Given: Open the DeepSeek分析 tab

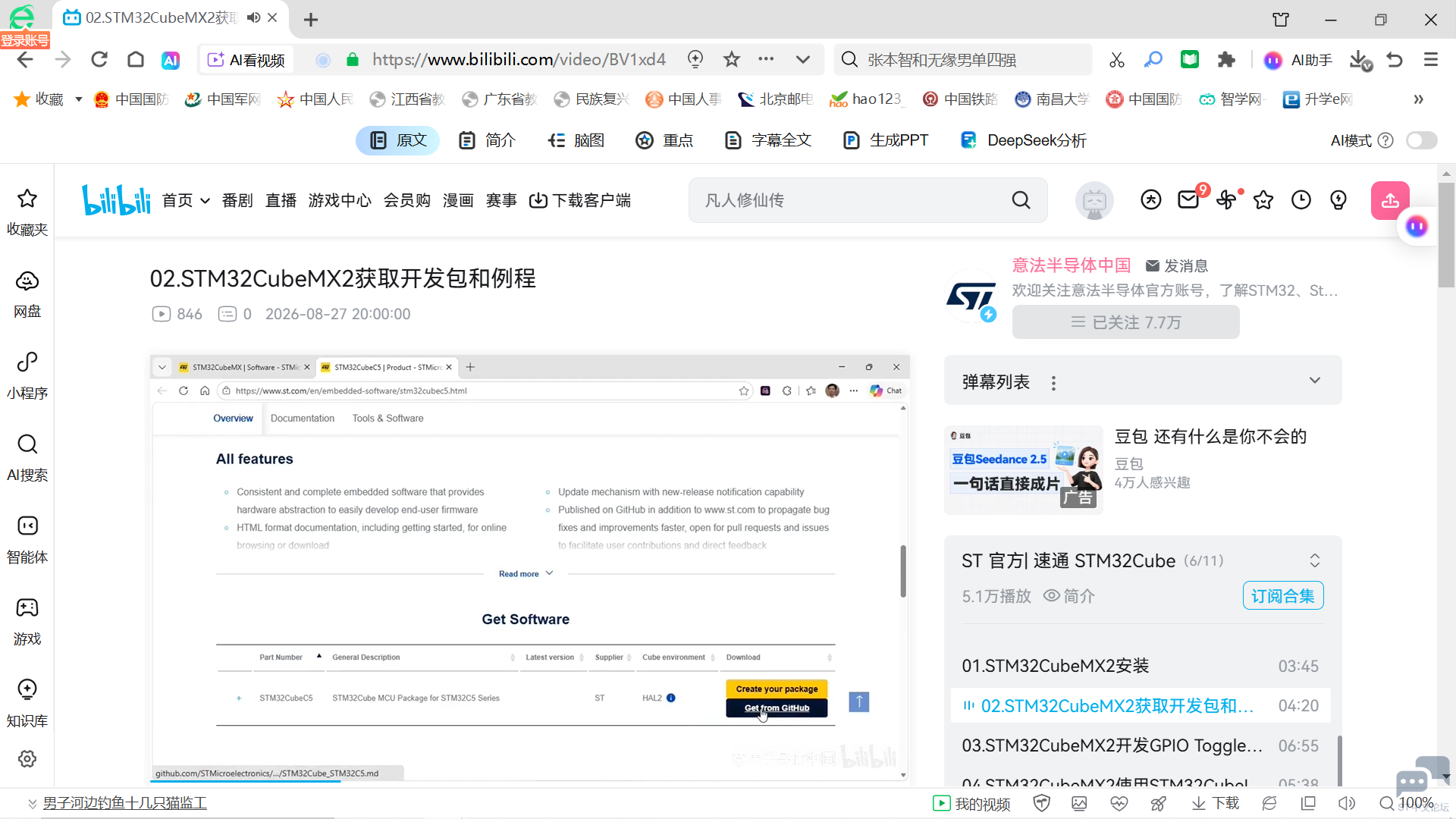Looking at the screenshot, I should point(1023,140).
